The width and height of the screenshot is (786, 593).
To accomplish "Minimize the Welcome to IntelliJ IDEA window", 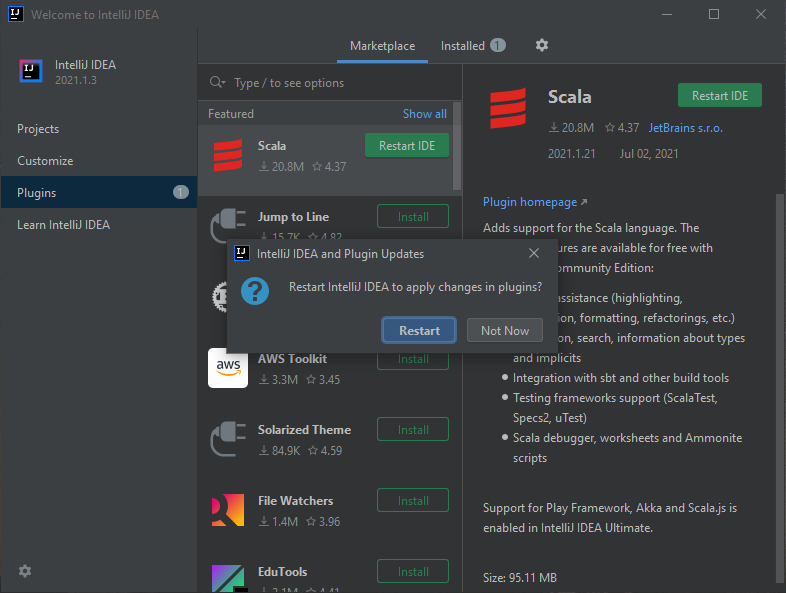I will (x=667, y=14).
